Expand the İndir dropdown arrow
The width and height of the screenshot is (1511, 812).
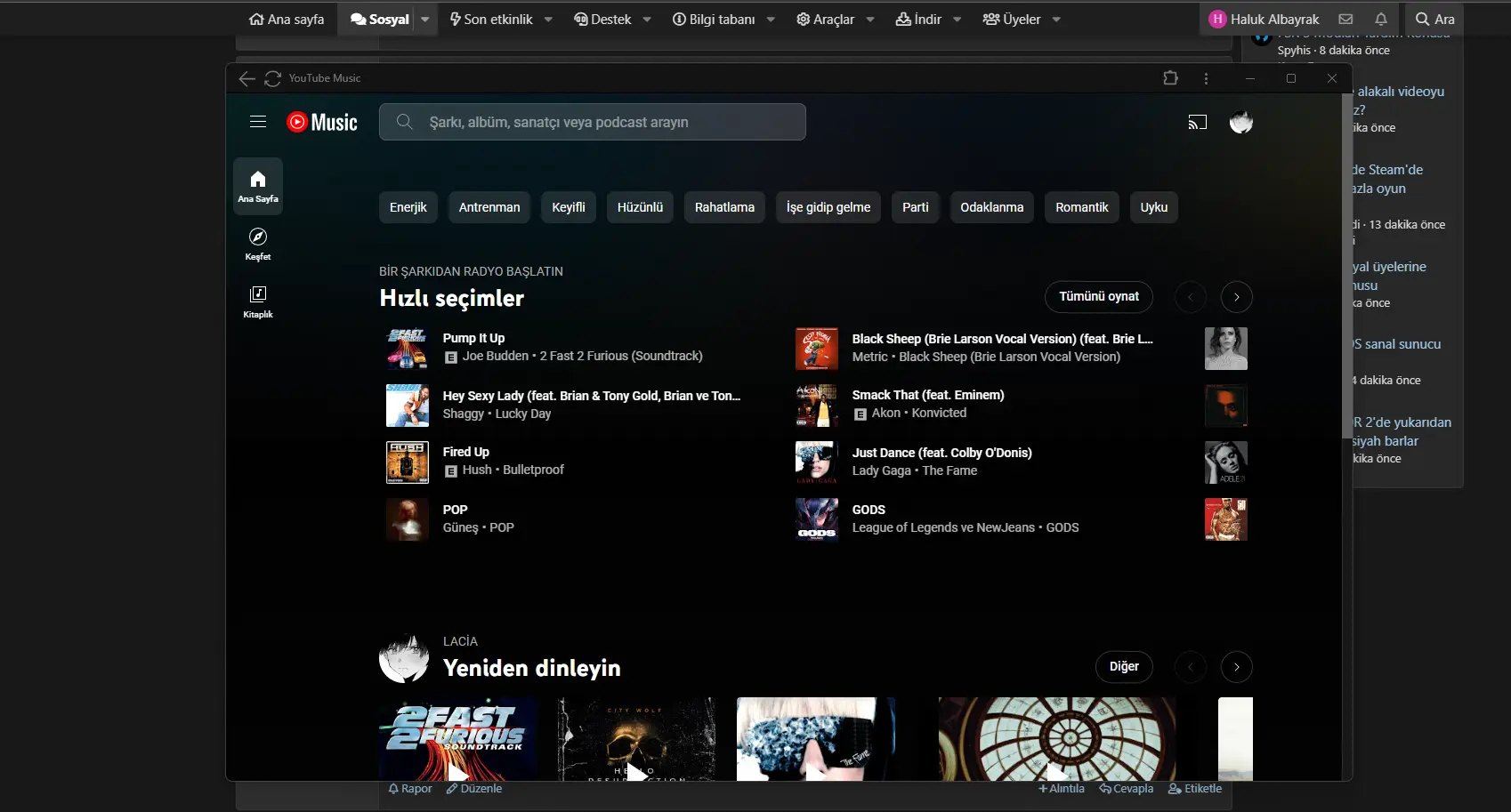[x=957, y=19]
